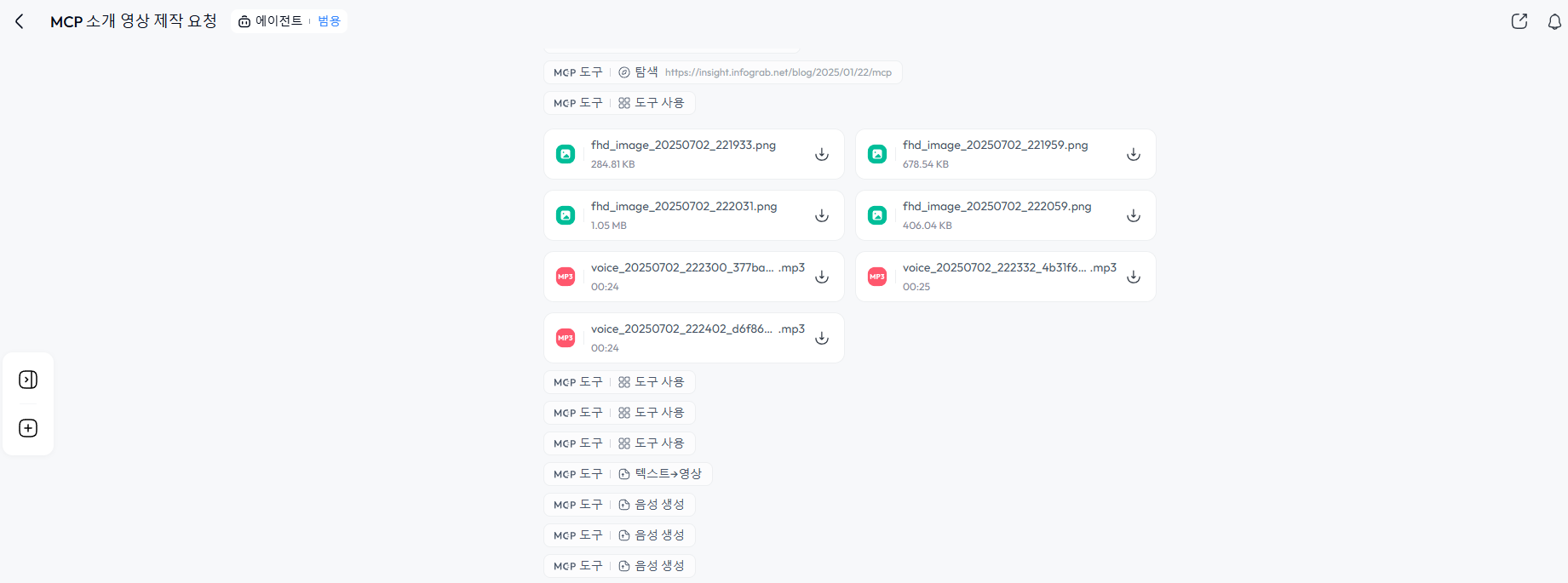This screenshot has width=1568, height=583.
Task: Download voice_20250702_222332 mp3 file
Action: pyautogui.click(x=1134, y=277)
